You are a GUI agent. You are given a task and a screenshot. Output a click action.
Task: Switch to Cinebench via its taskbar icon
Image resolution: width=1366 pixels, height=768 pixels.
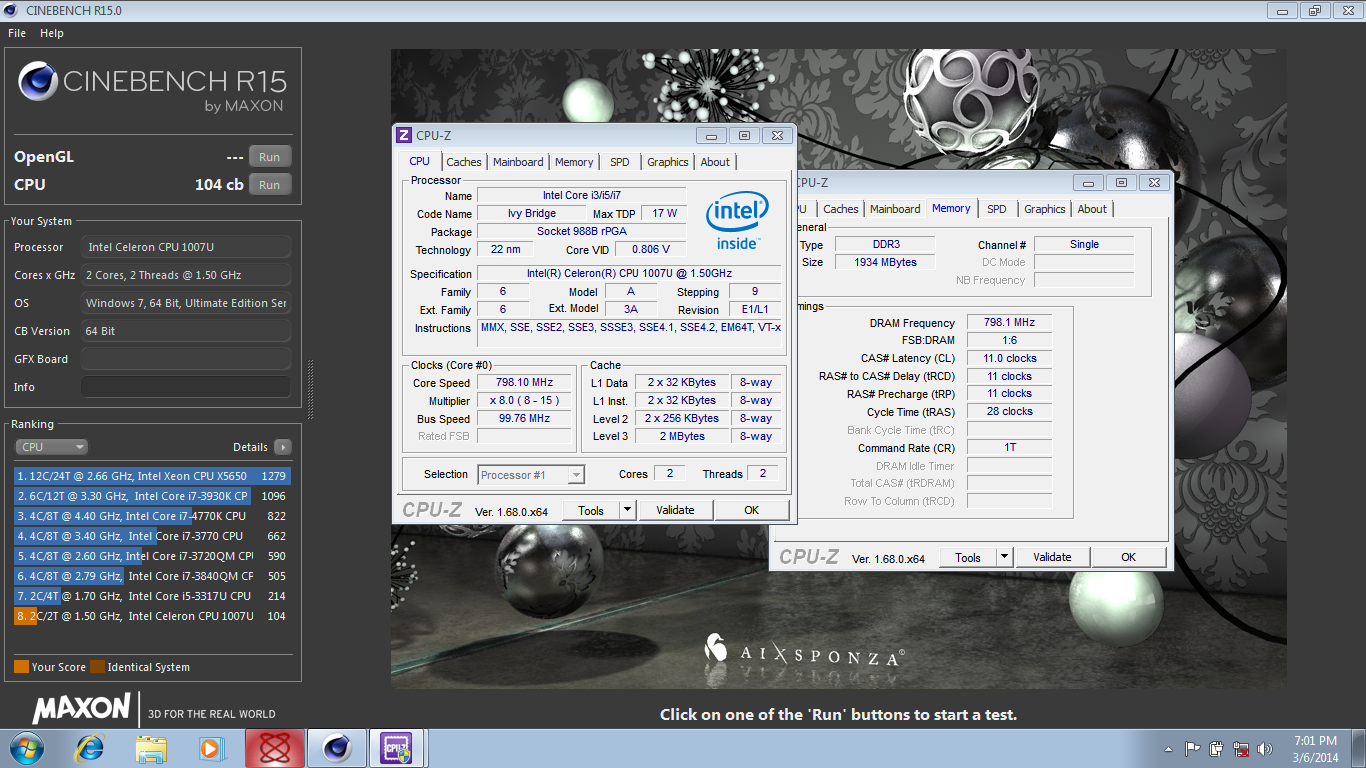(337, 747)
